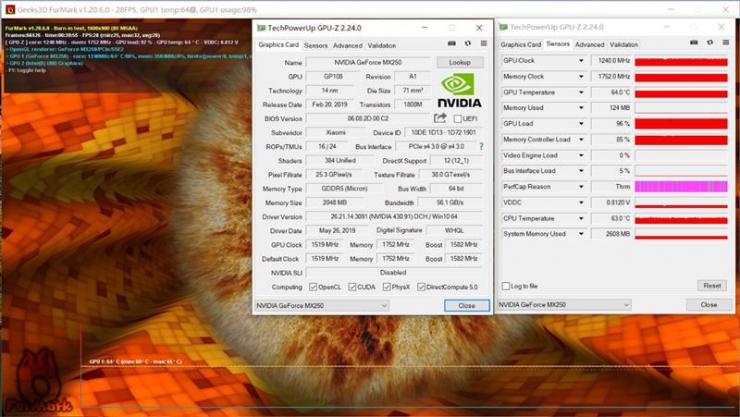Click the Lookup button
The height and width of the screenshot is (417, 740).
coord(460,62)
